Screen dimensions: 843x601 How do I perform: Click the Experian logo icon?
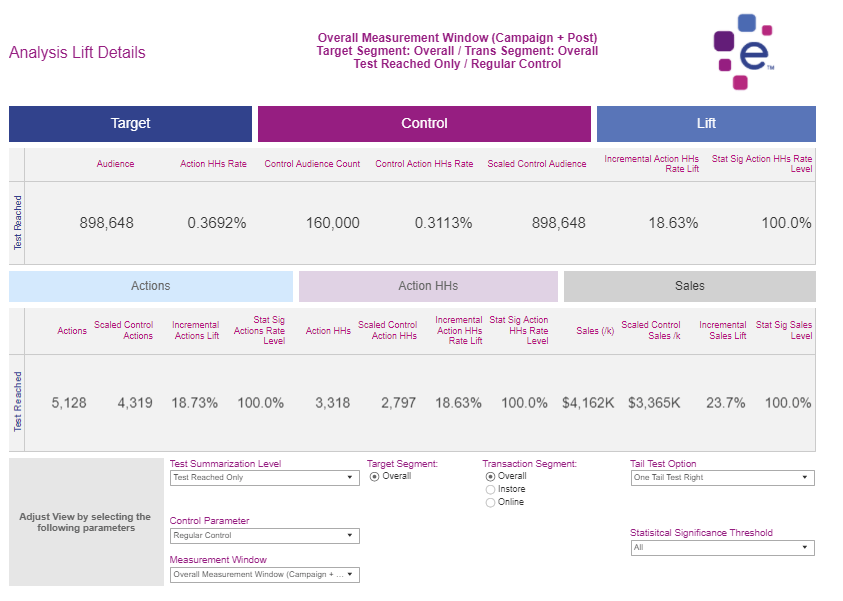pyautogui.click(x=744, y=51)
